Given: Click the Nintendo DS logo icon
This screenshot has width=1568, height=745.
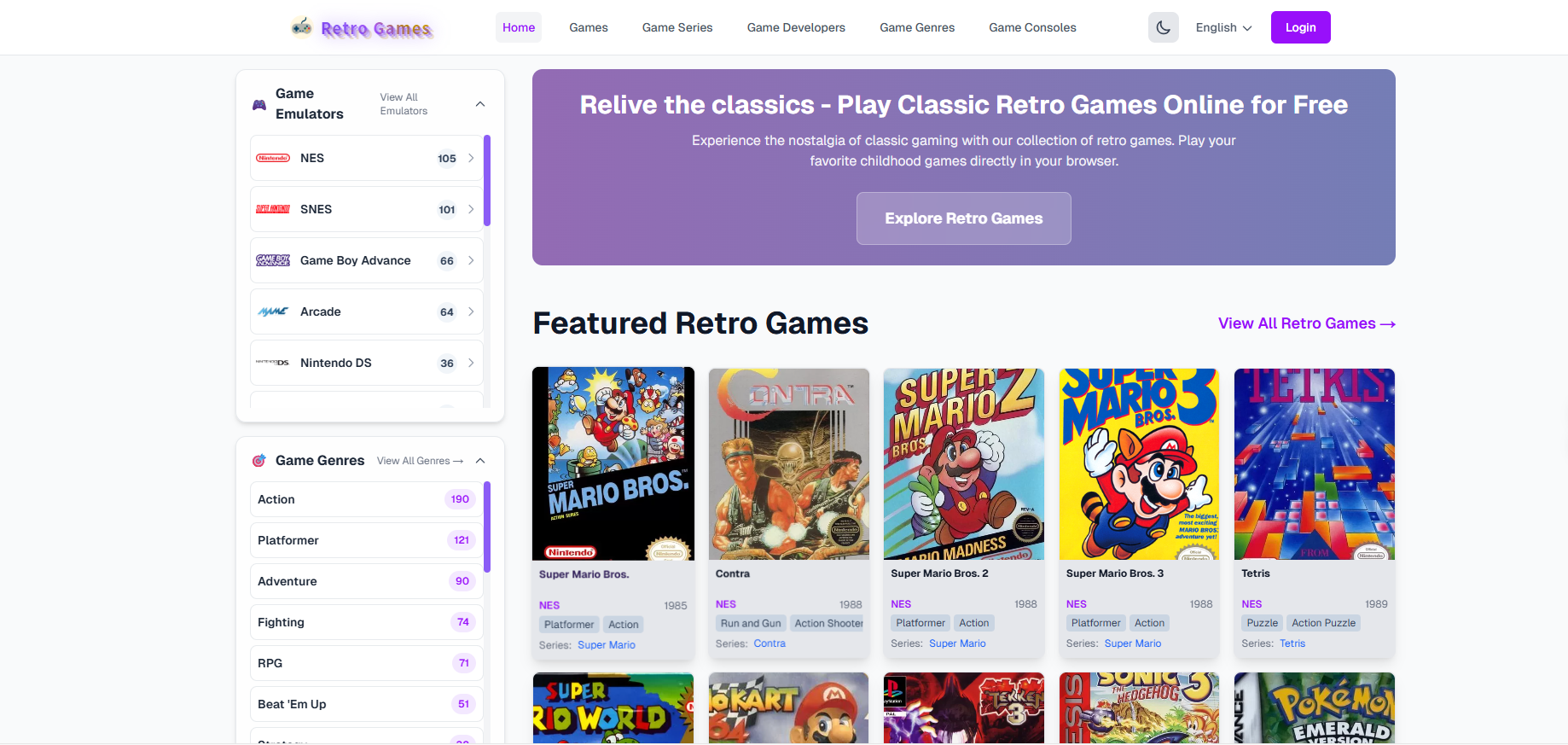Looking at the screenshot, I should 273,363.
